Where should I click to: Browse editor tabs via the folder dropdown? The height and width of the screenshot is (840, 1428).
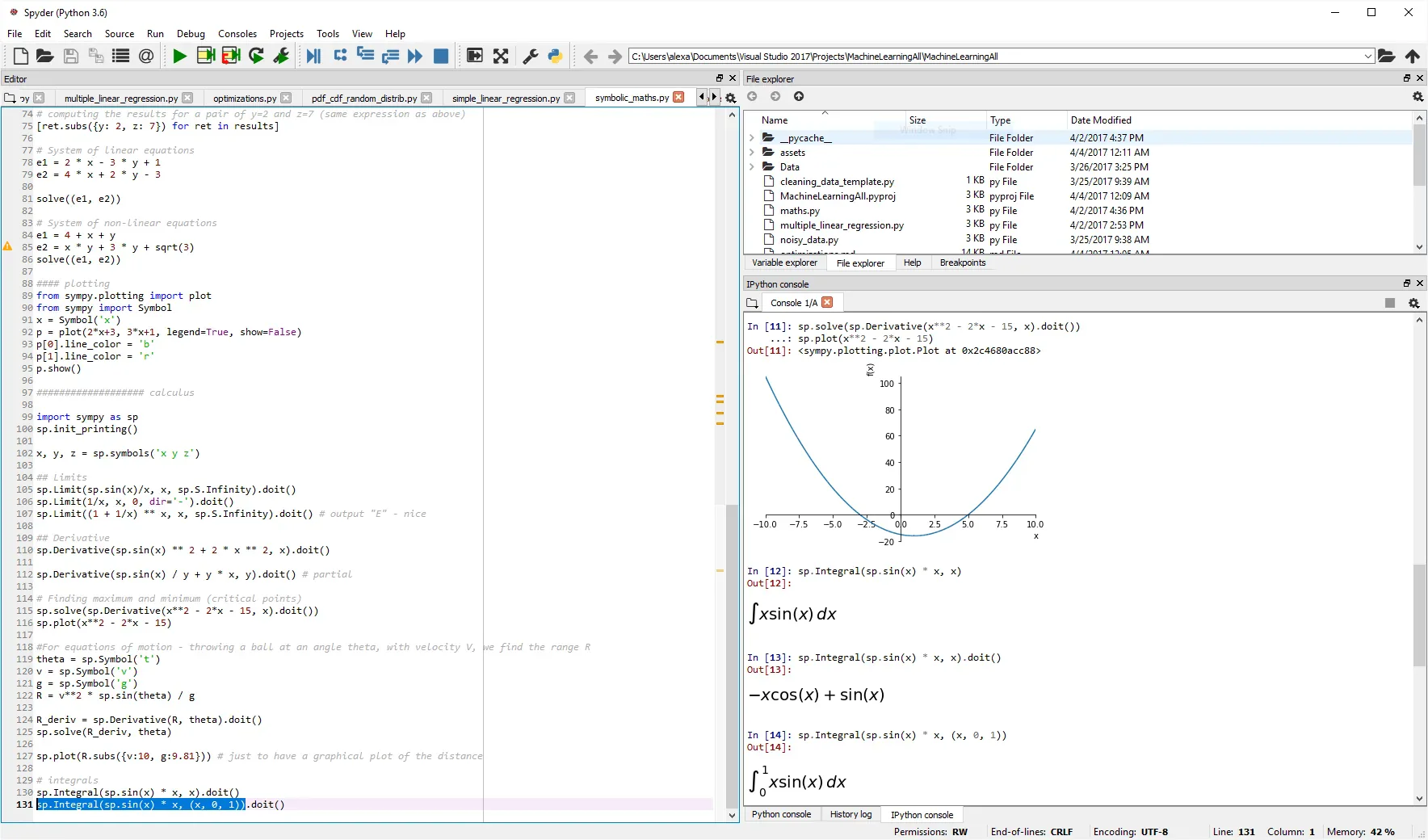(10, 98)
